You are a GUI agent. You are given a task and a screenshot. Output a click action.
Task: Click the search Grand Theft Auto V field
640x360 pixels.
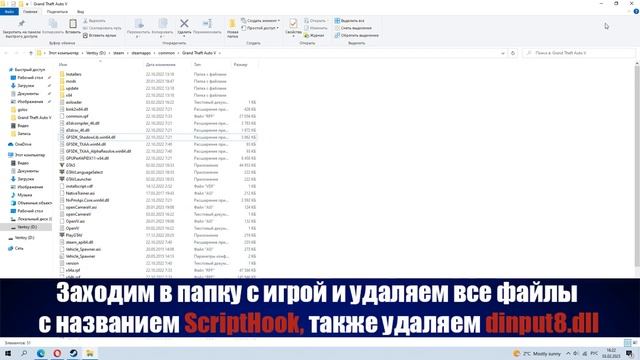[x=579, y=53]
